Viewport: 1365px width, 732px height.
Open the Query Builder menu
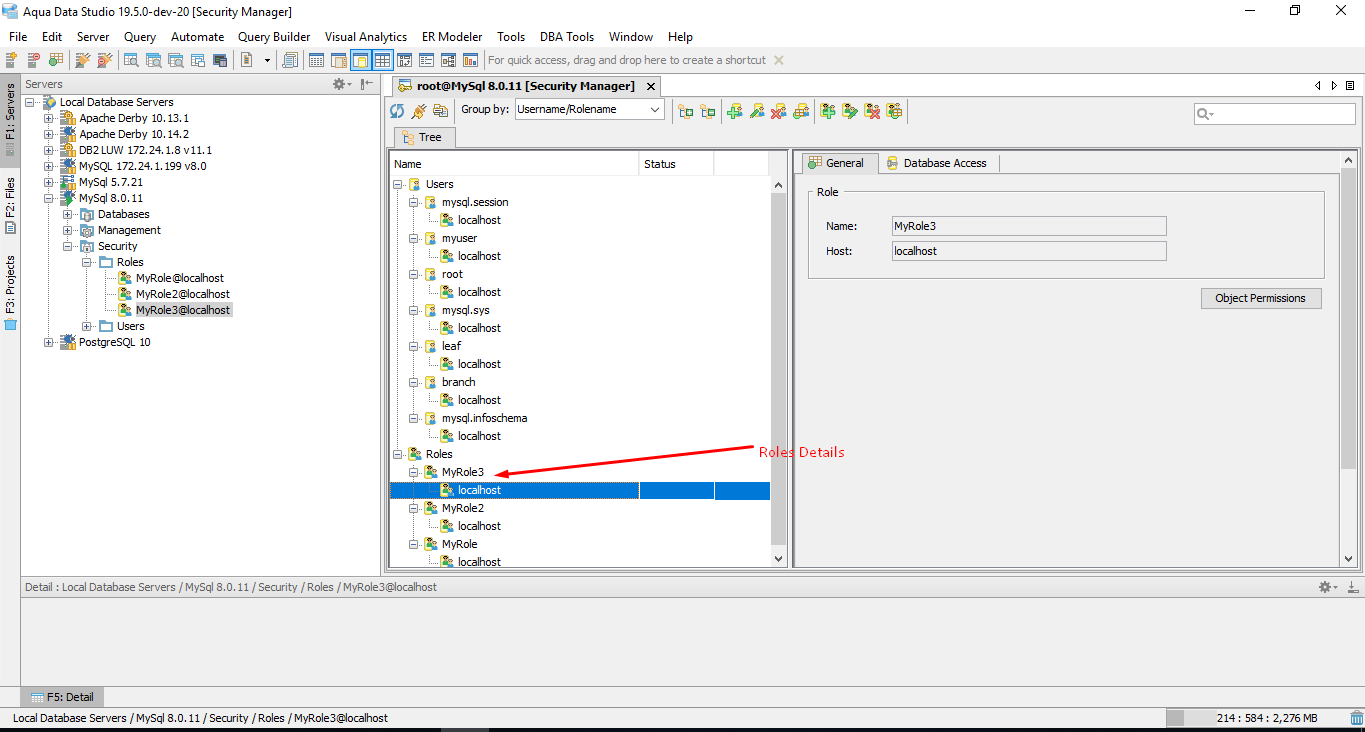274,37
